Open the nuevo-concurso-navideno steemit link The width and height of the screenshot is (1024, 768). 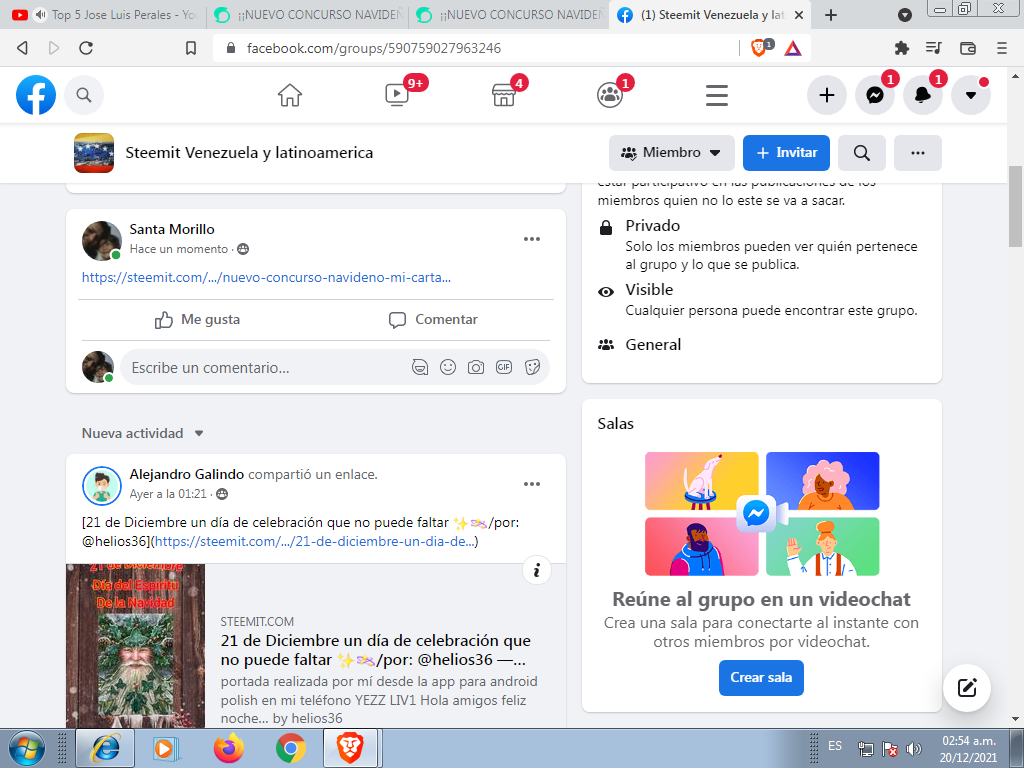266,278
